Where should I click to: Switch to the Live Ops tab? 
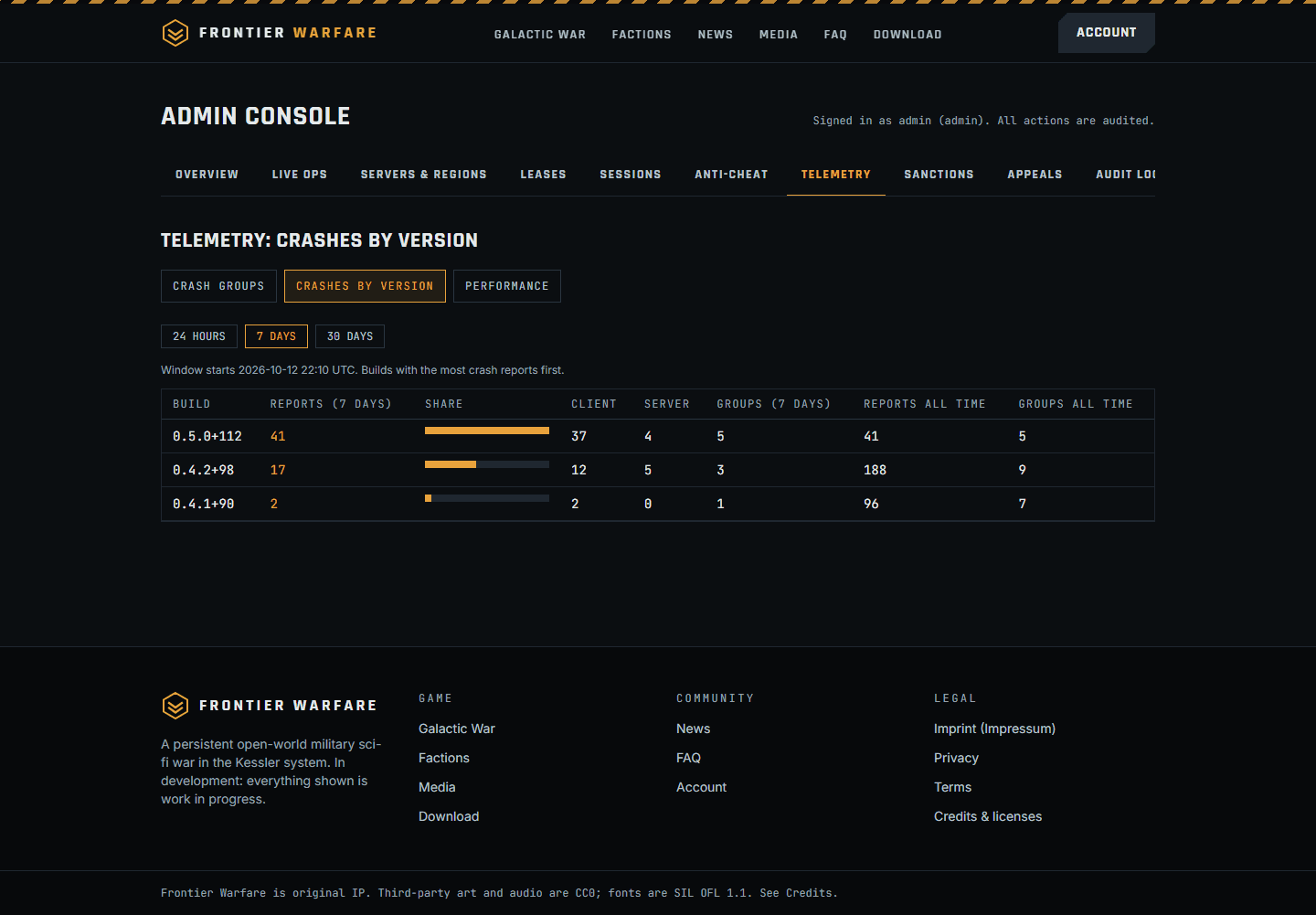[x=300, y=175]
